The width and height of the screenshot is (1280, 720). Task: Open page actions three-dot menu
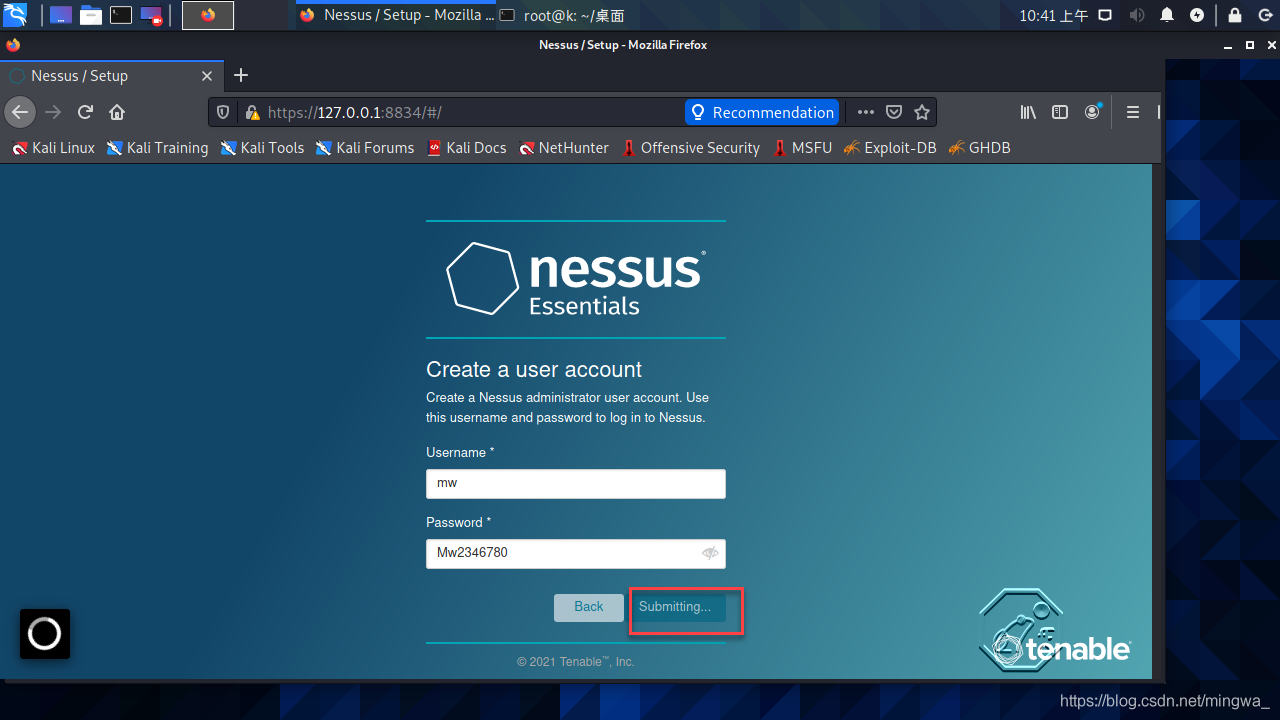[x=865, y=112]
